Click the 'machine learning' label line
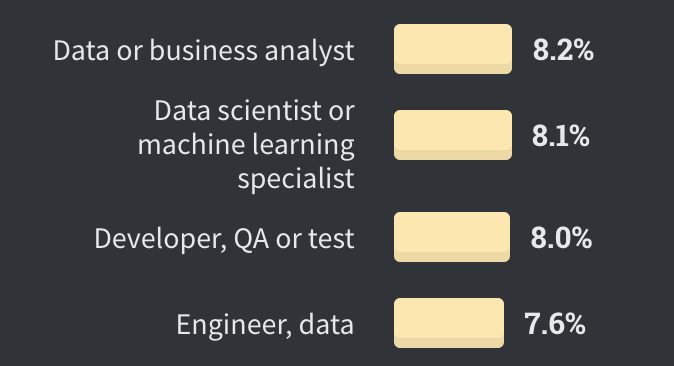This screenshot has width=674, height=366. coord(246,145)
